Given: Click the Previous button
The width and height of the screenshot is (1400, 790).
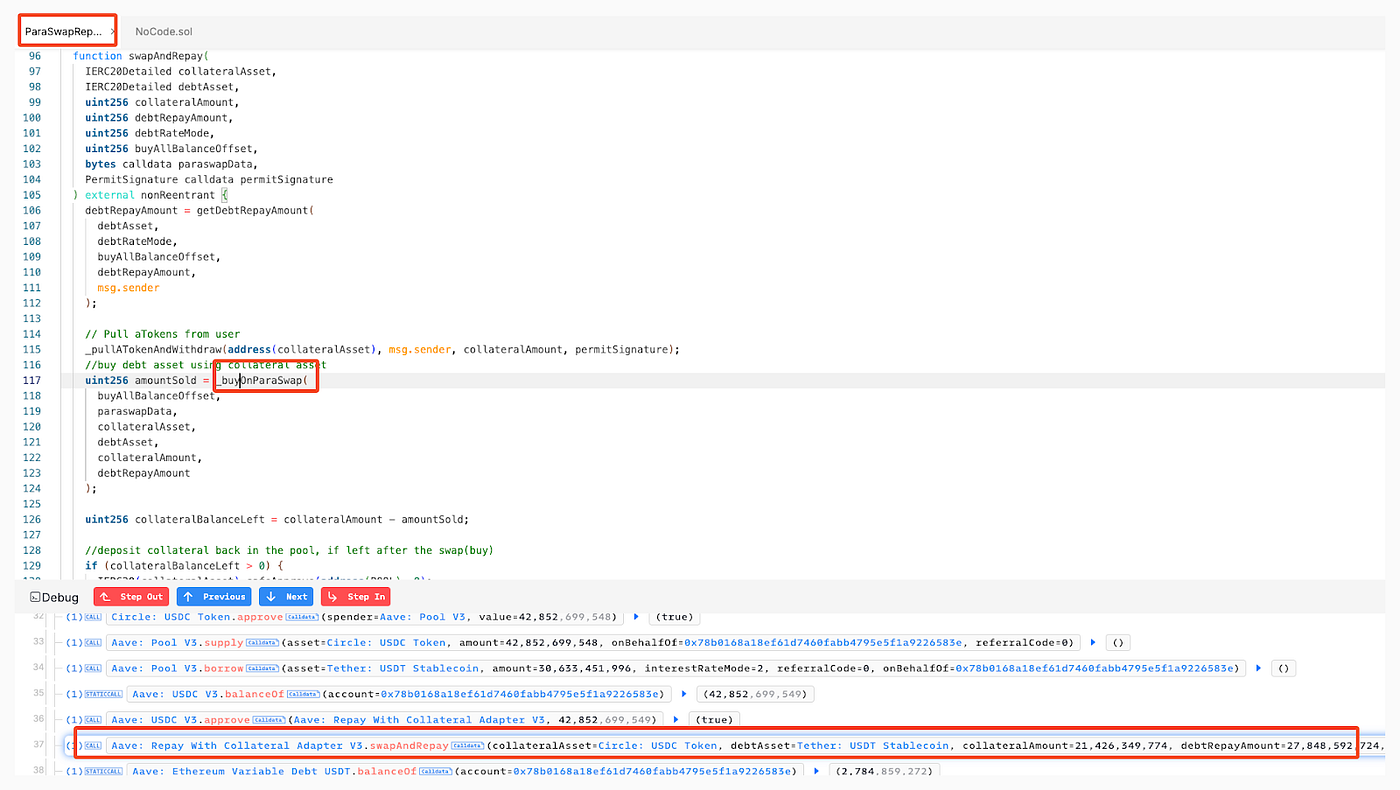Looking at the screenshot, I should point(215,596).
